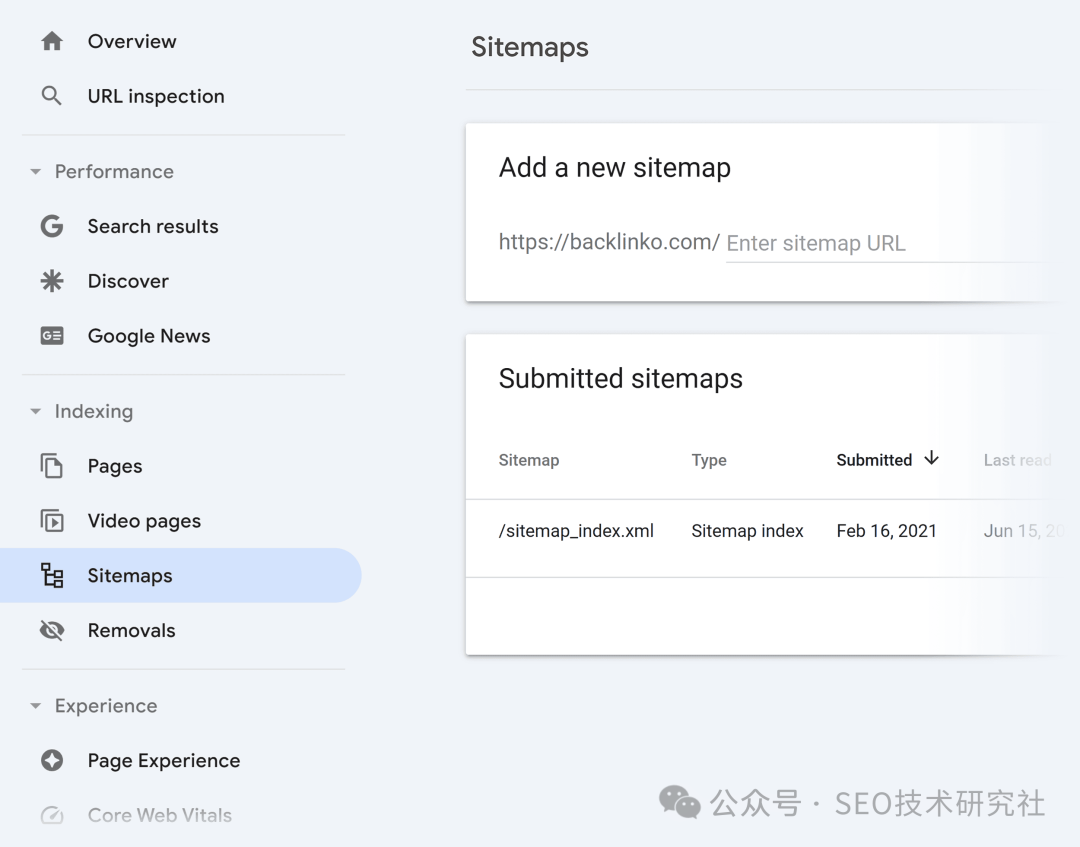Click the Page Experience icon

pyautogui.click(x=52, y=761)
